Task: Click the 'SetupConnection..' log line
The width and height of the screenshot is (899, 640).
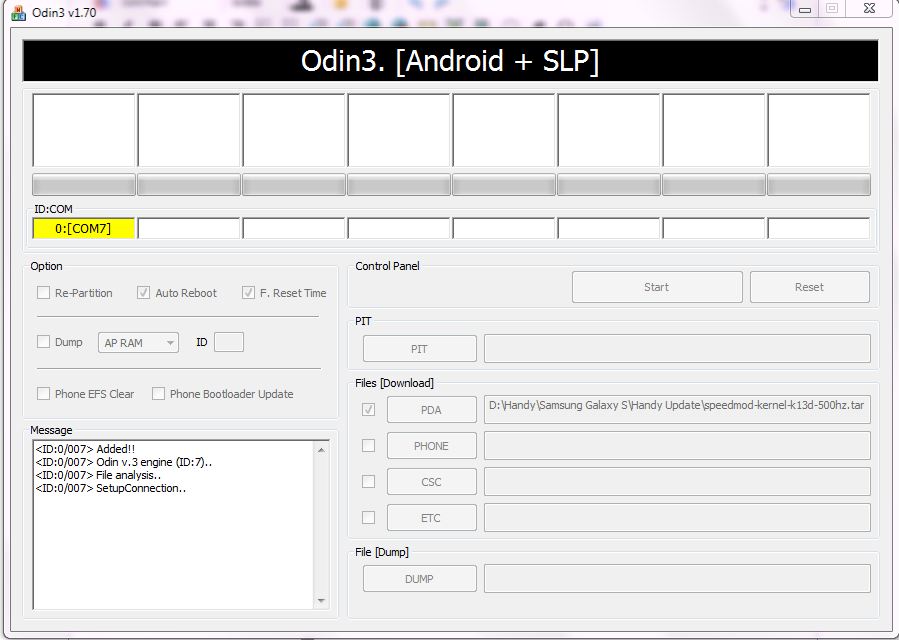Action: 111,488
